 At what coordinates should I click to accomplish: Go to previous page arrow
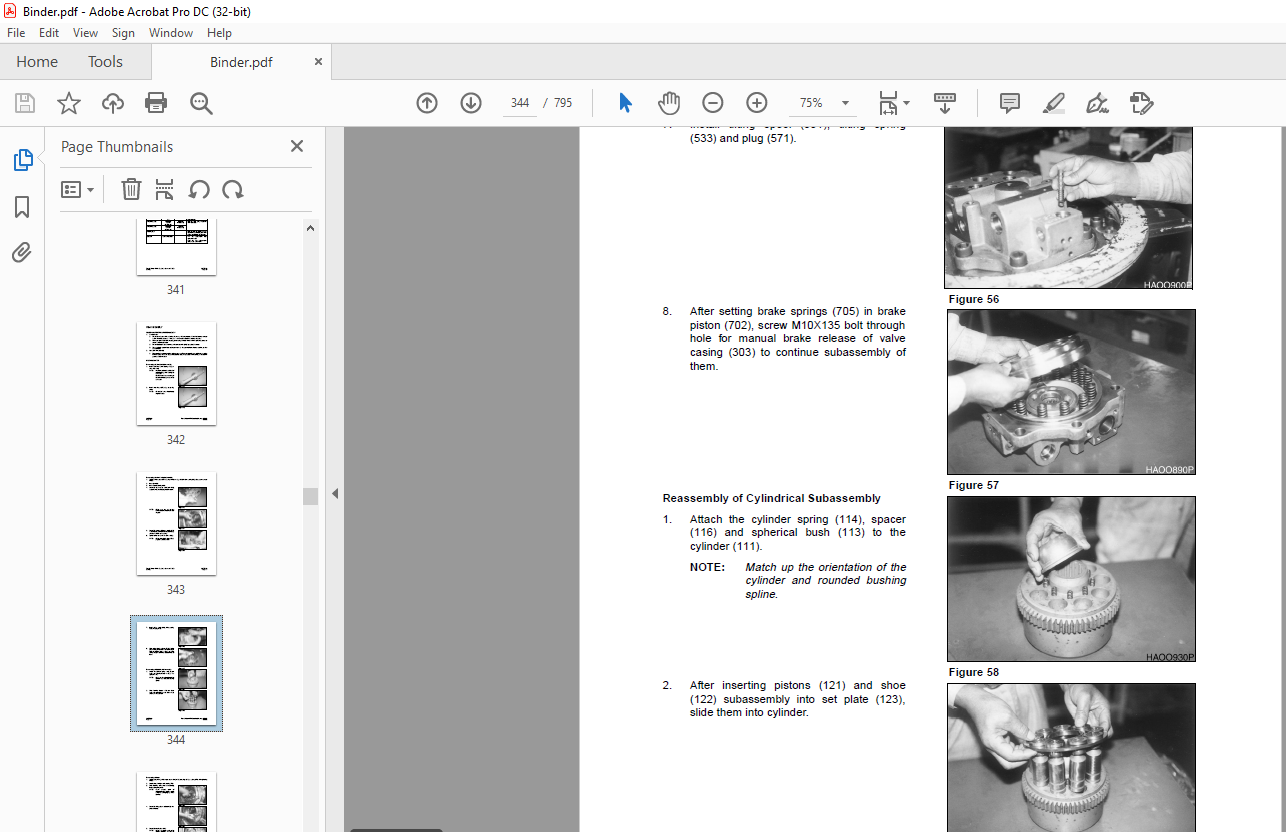[x=427, y=103]
